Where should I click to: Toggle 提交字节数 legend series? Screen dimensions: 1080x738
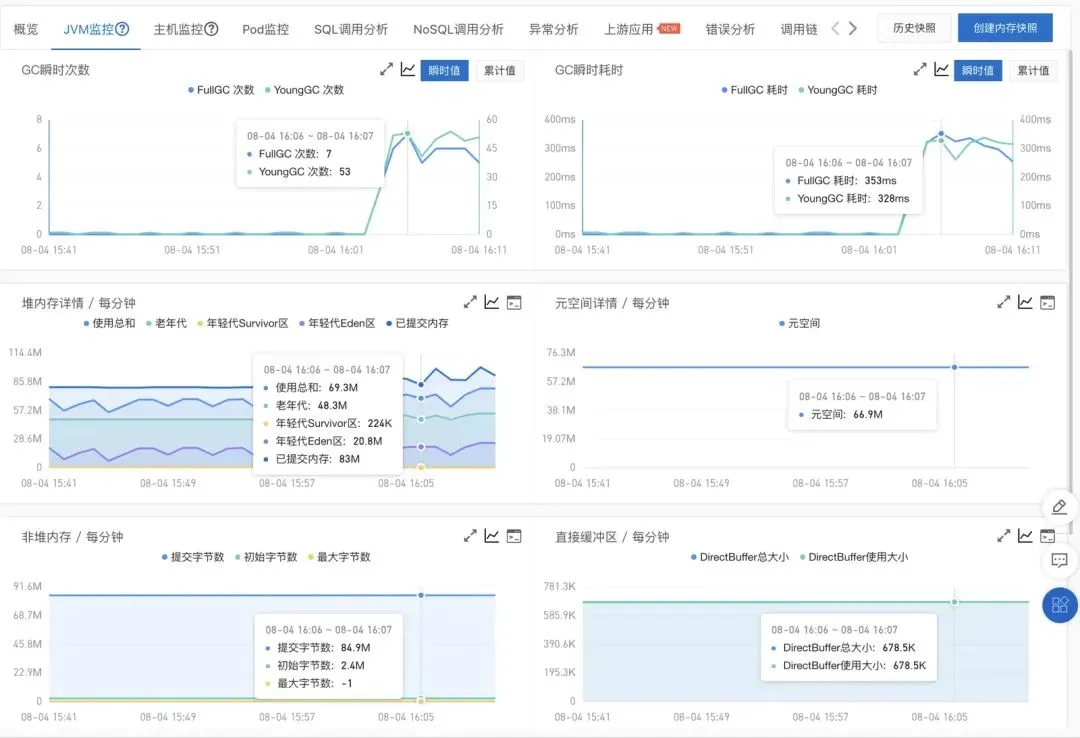pos(193,557)
